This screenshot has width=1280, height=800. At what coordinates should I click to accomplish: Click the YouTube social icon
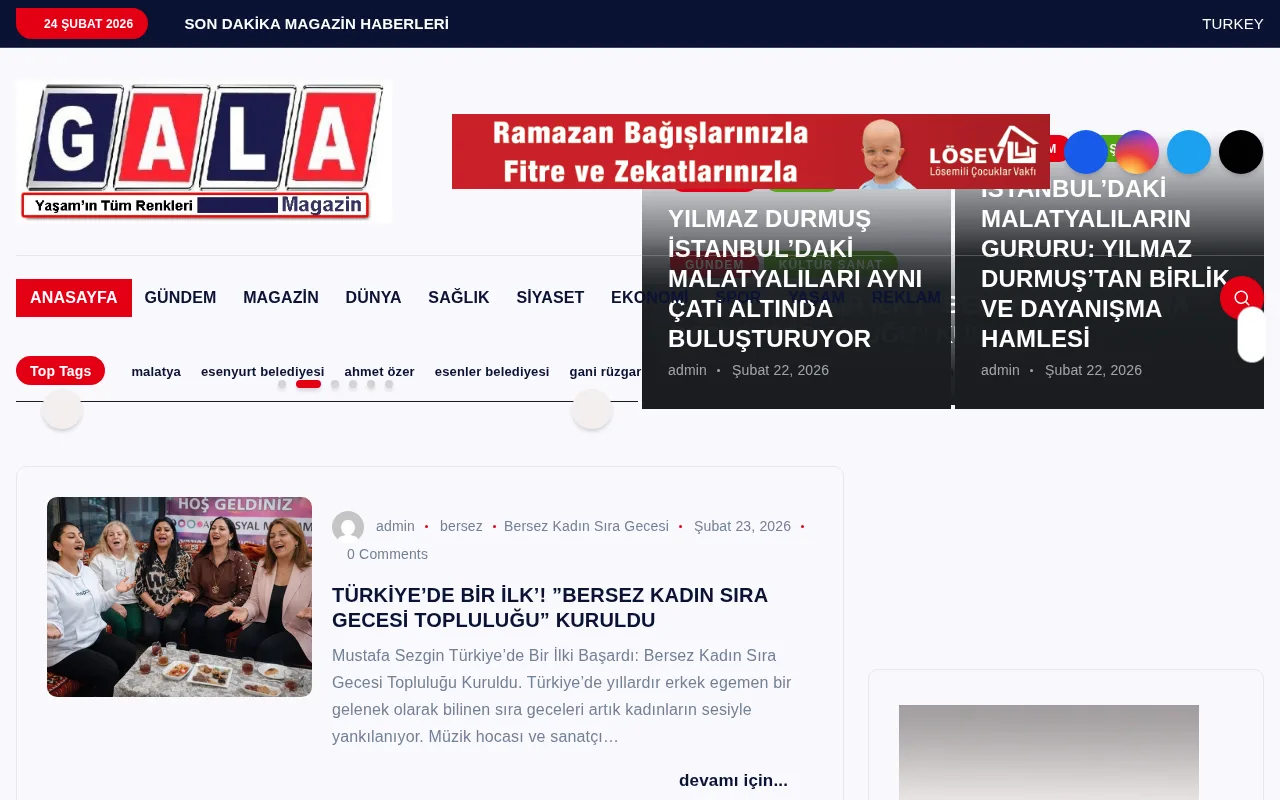tap(1033, 152)
